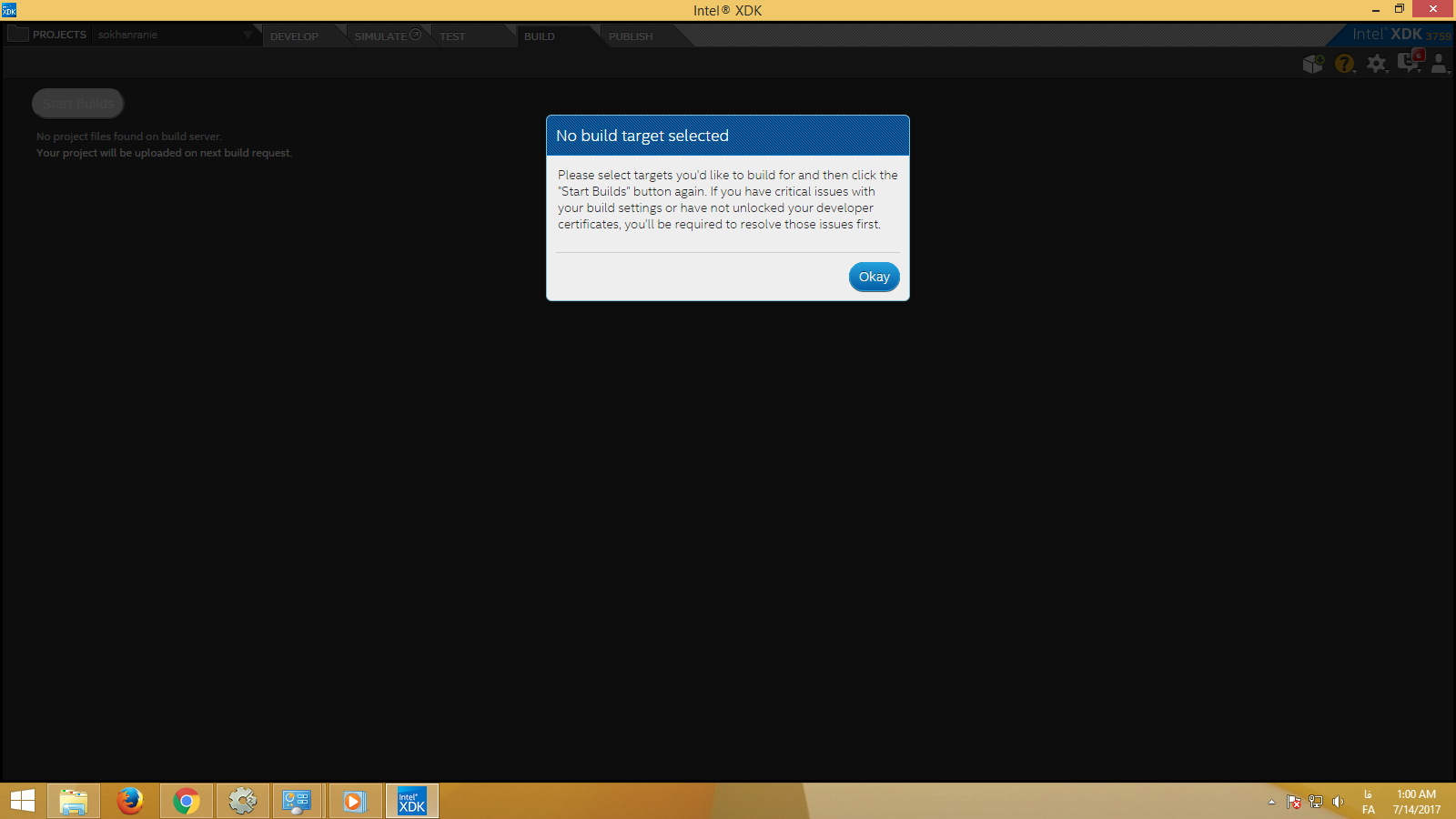Click 'No project files found on build server' text

coord(128,136)
